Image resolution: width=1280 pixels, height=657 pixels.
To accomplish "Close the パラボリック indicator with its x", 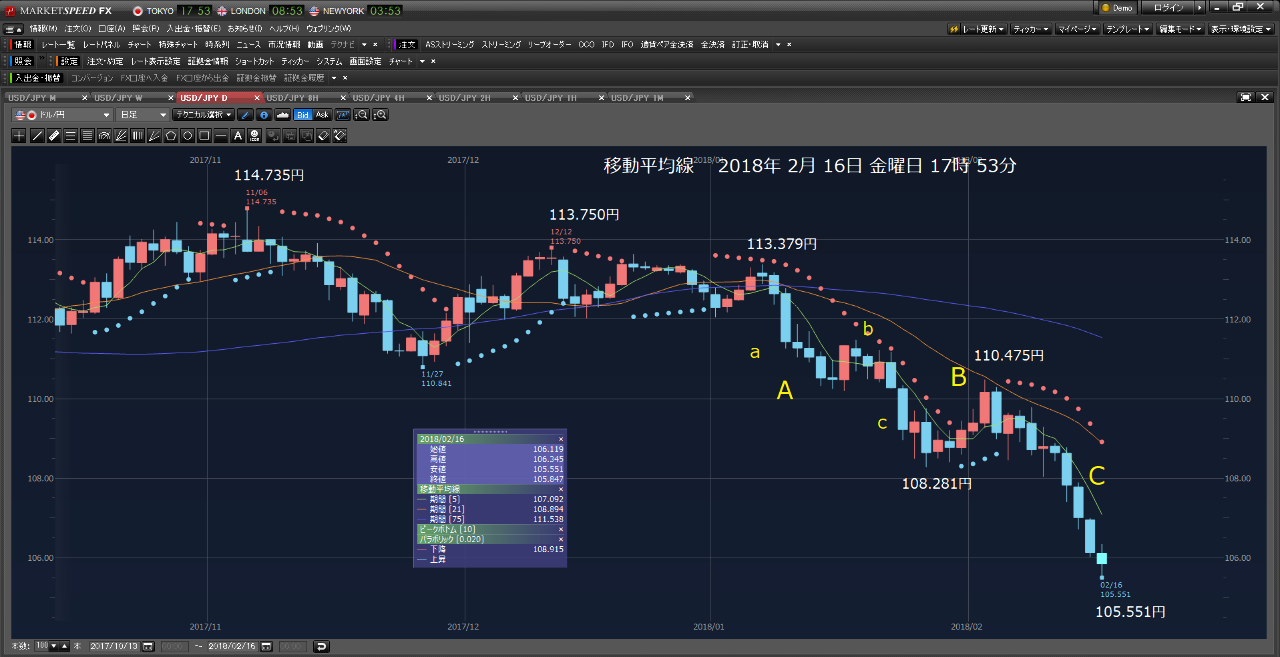I will point(561,539).
